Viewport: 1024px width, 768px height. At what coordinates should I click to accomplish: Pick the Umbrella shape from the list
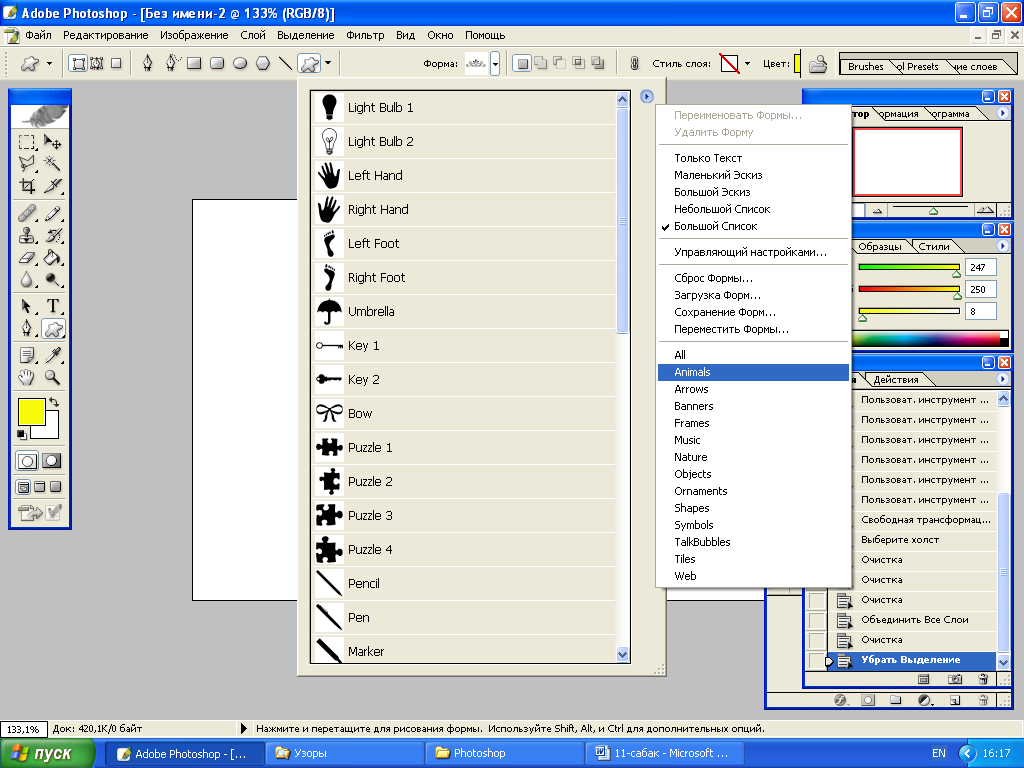(x=464, y=312)
